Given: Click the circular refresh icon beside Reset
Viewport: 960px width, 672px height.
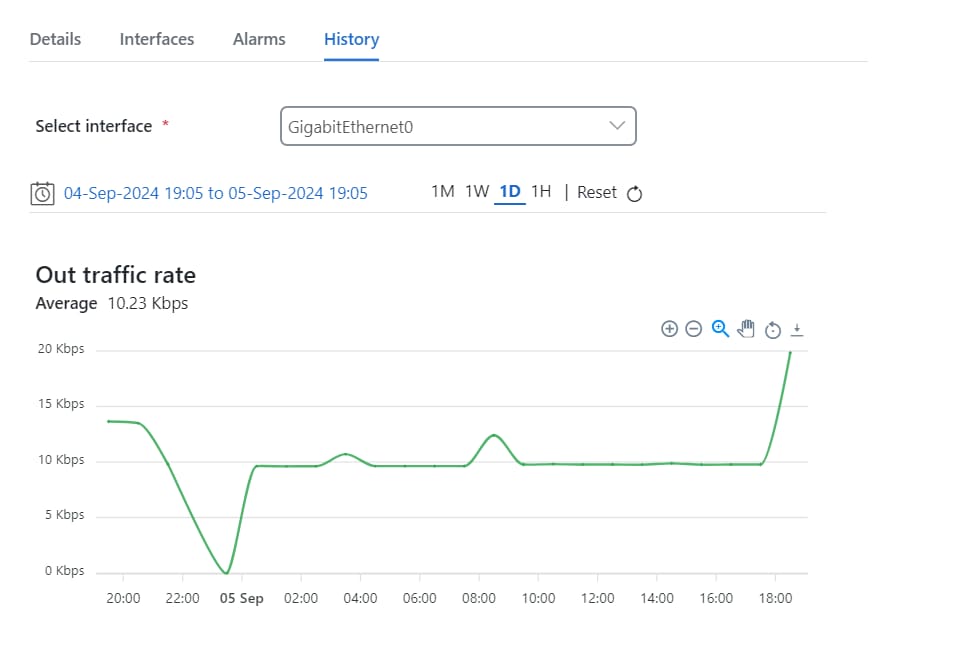Looking at the screenshot, I should pos(634,193).
